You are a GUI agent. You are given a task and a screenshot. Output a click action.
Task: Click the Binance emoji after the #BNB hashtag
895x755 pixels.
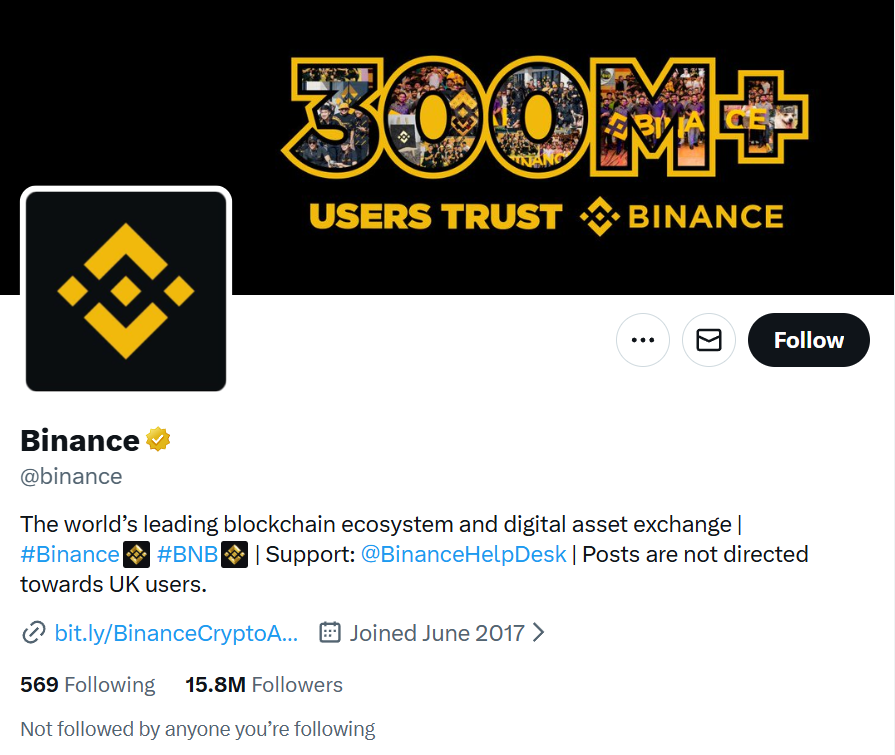tap(234, 554)
